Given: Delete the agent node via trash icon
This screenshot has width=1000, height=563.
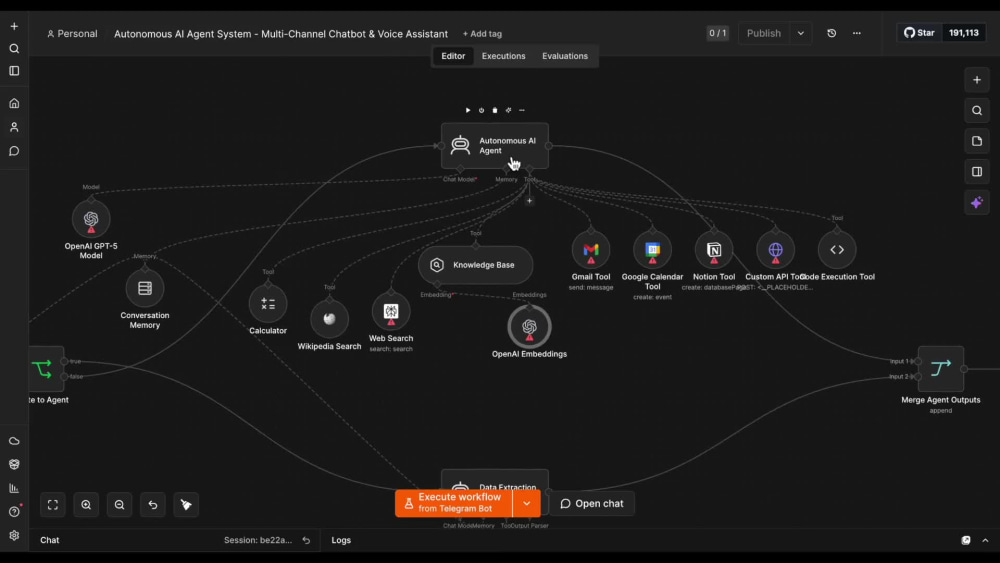Looking at the screenshot, I should click(x=495, y=110).
